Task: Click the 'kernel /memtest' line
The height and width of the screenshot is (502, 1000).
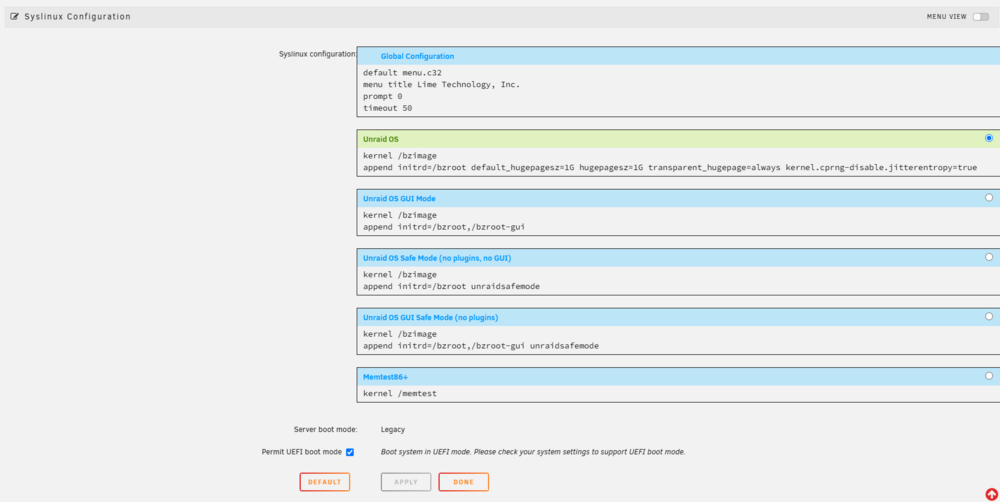Action: (x=400, y=394)
